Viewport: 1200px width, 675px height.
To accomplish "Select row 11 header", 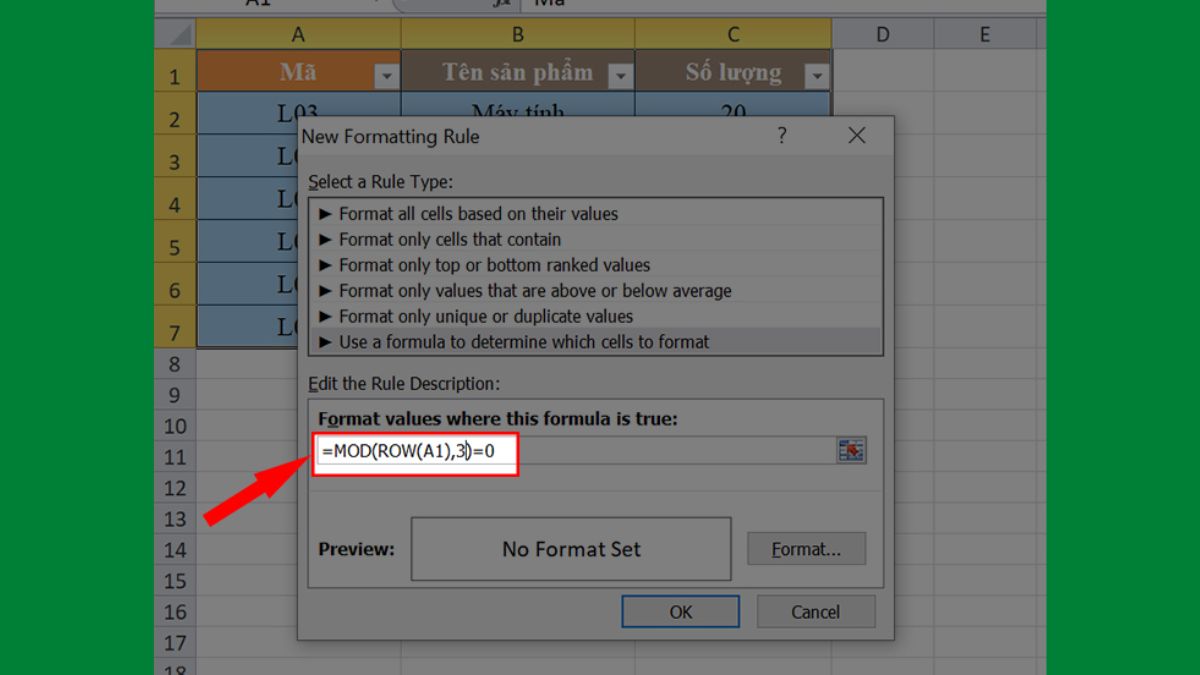I will [175, 457].
